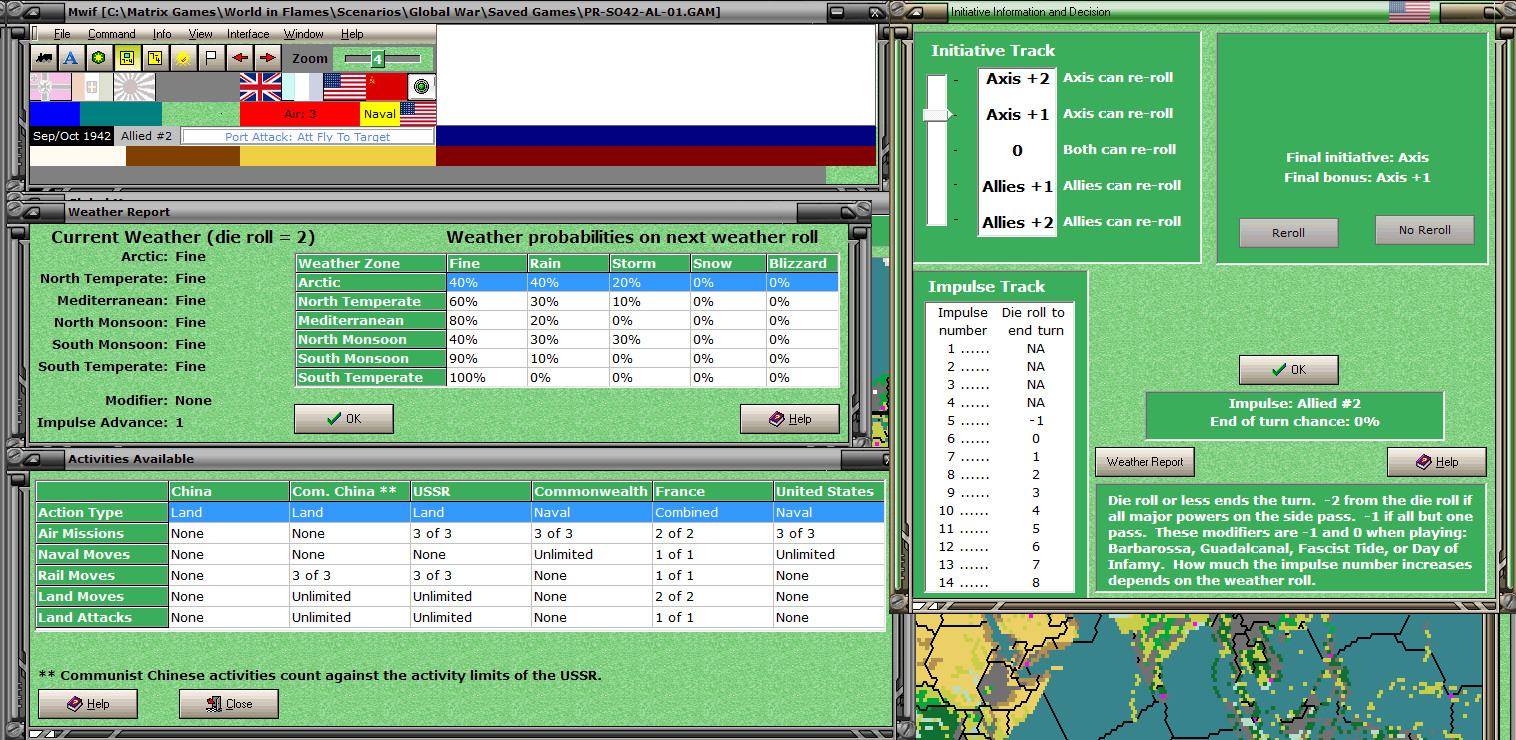This screenshot has width=1516, height=740.
Task: Click the Blizzard column header
Action: pyautogui.click(x=802, y=264)
